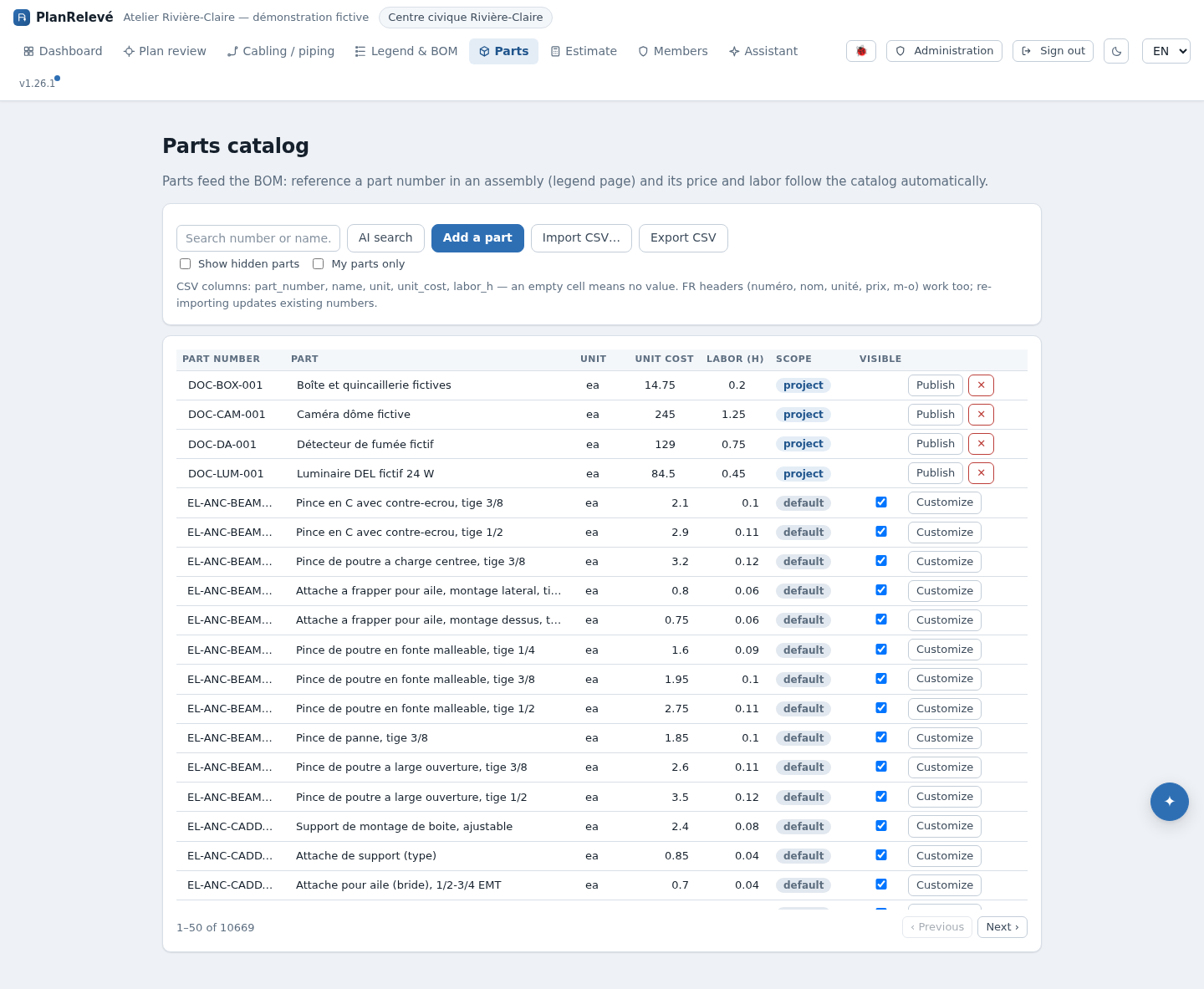The width and height of the screenshot is (1204, 989).
Task: Delete part DOC-BOX-001 with red X
Action: [x=981, y=385]
